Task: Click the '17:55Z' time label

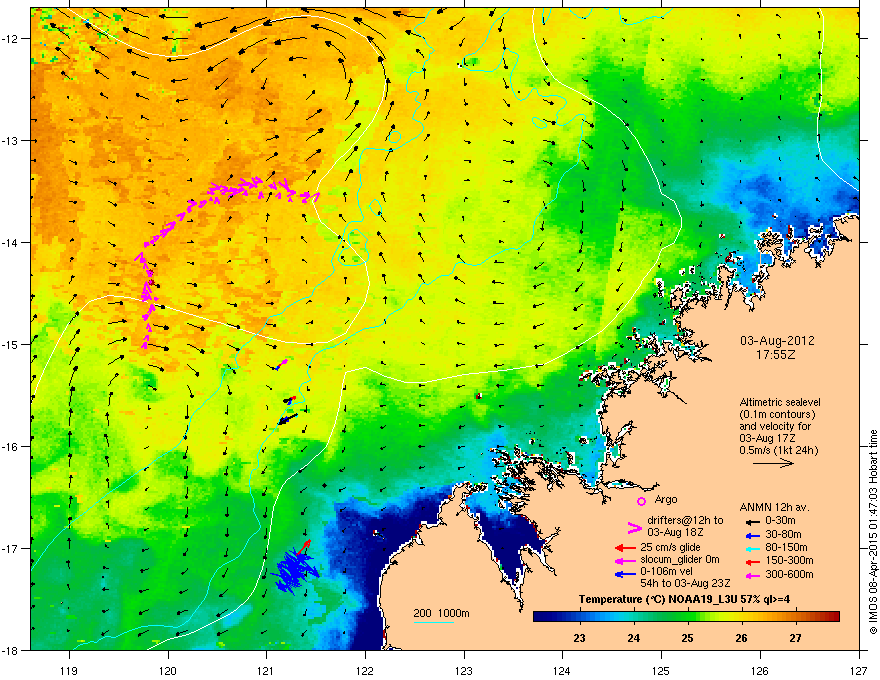Action: pos(776,355)
